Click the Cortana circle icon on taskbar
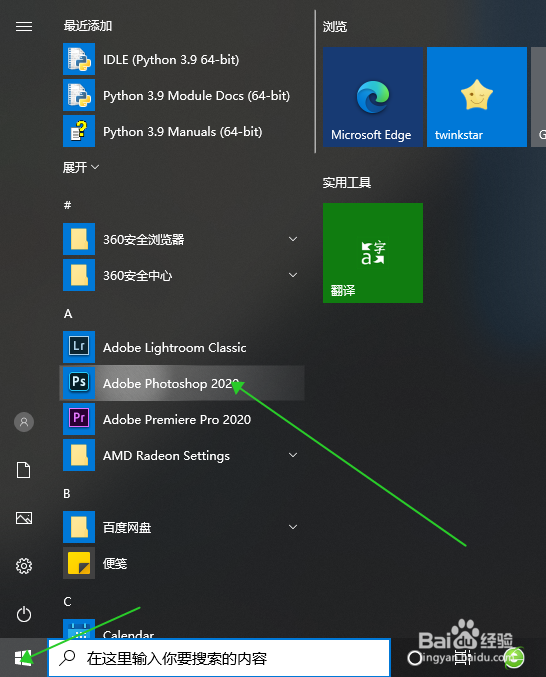 414,658
